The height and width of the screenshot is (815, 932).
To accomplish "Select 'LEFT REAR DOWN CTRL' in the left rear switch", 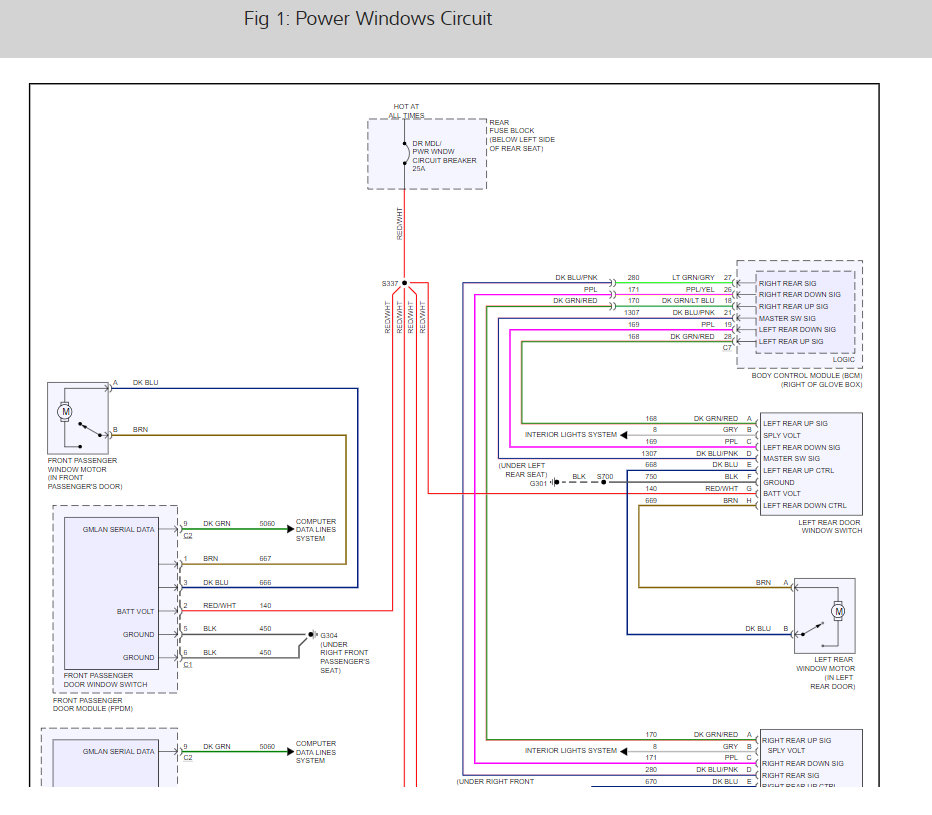I will click(805, 505).
